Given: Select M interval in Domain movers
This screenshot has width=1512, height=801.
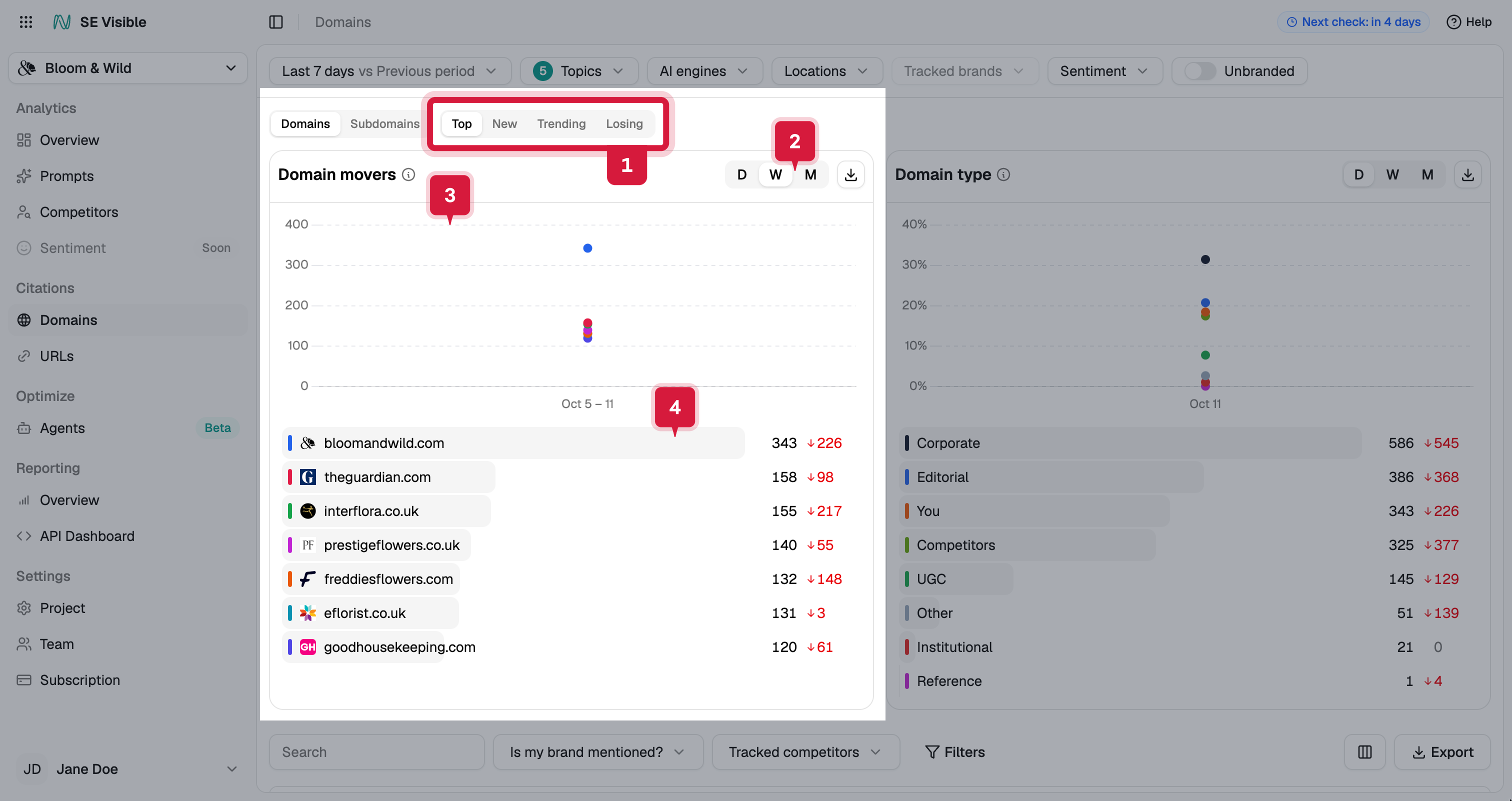Looking at the screenshot, I should coord(810,175).
